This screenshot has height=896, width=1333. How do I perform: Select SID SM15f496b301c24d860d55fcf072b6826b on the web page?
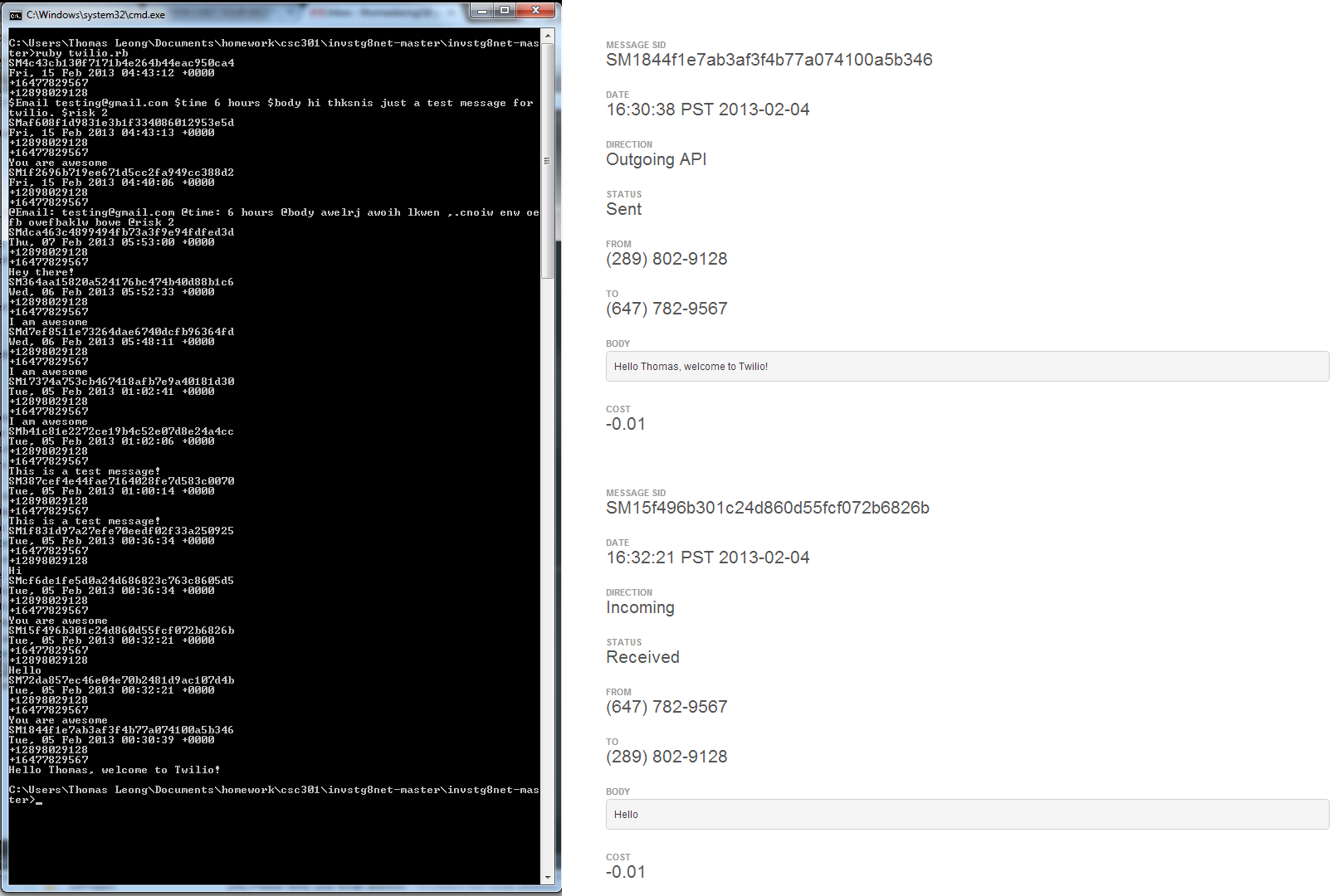pos(768,508)
